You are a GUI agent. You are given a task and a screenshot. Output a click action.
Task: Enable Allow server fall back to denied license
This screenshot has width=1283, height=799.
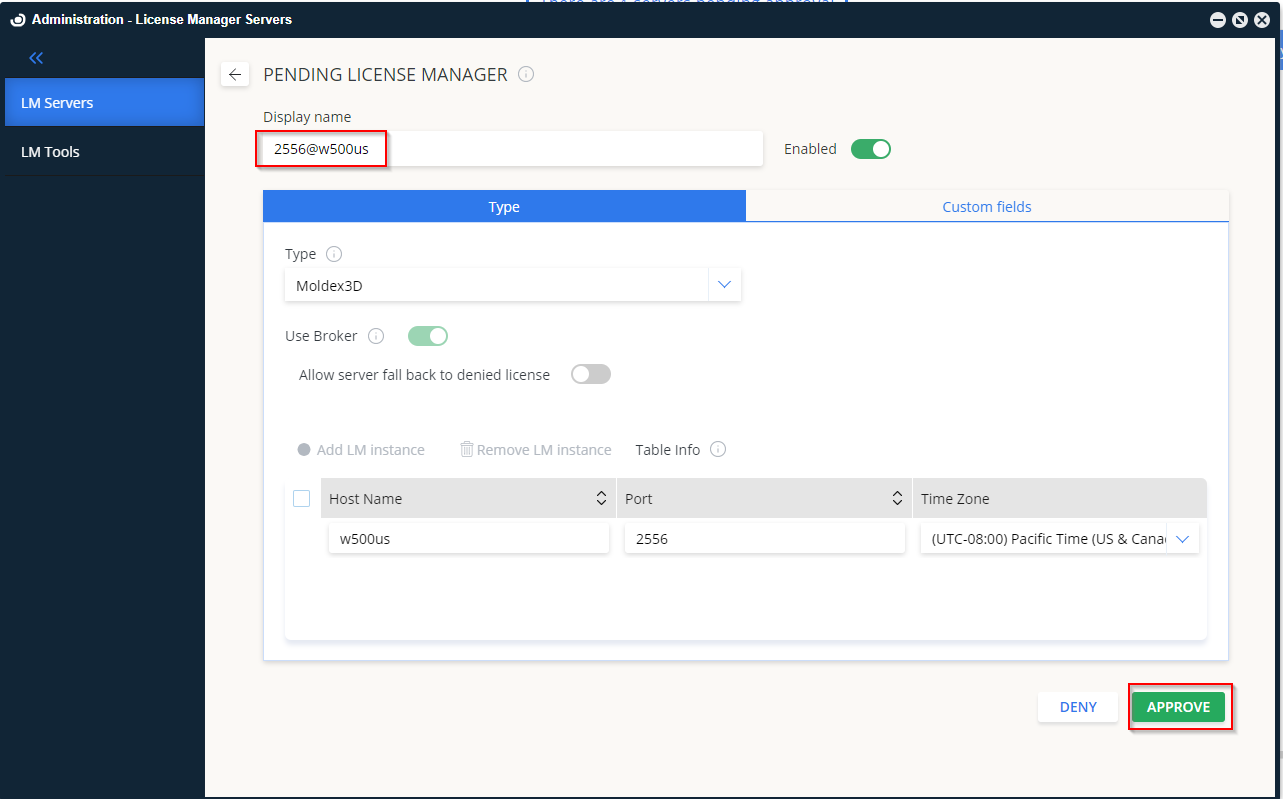point(590,373)
